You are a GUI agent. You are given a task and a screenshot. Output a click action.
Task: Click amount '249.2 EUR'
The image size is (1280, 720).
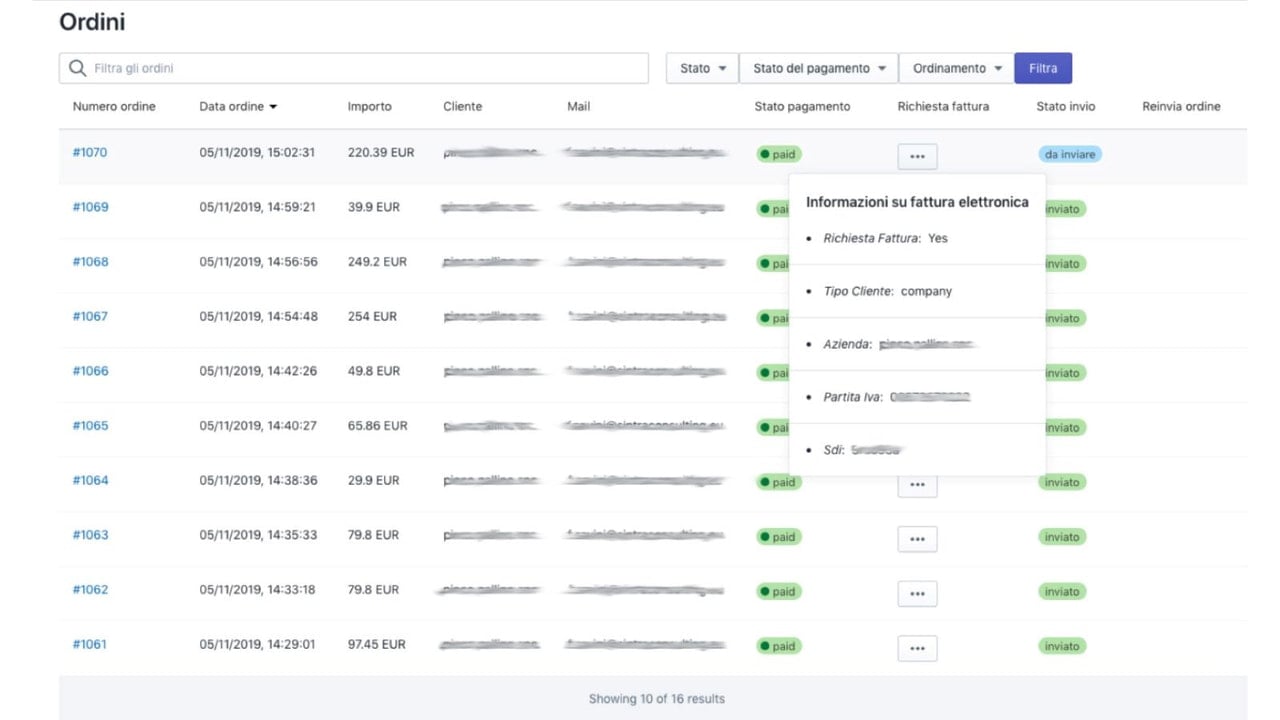point(378,262)
